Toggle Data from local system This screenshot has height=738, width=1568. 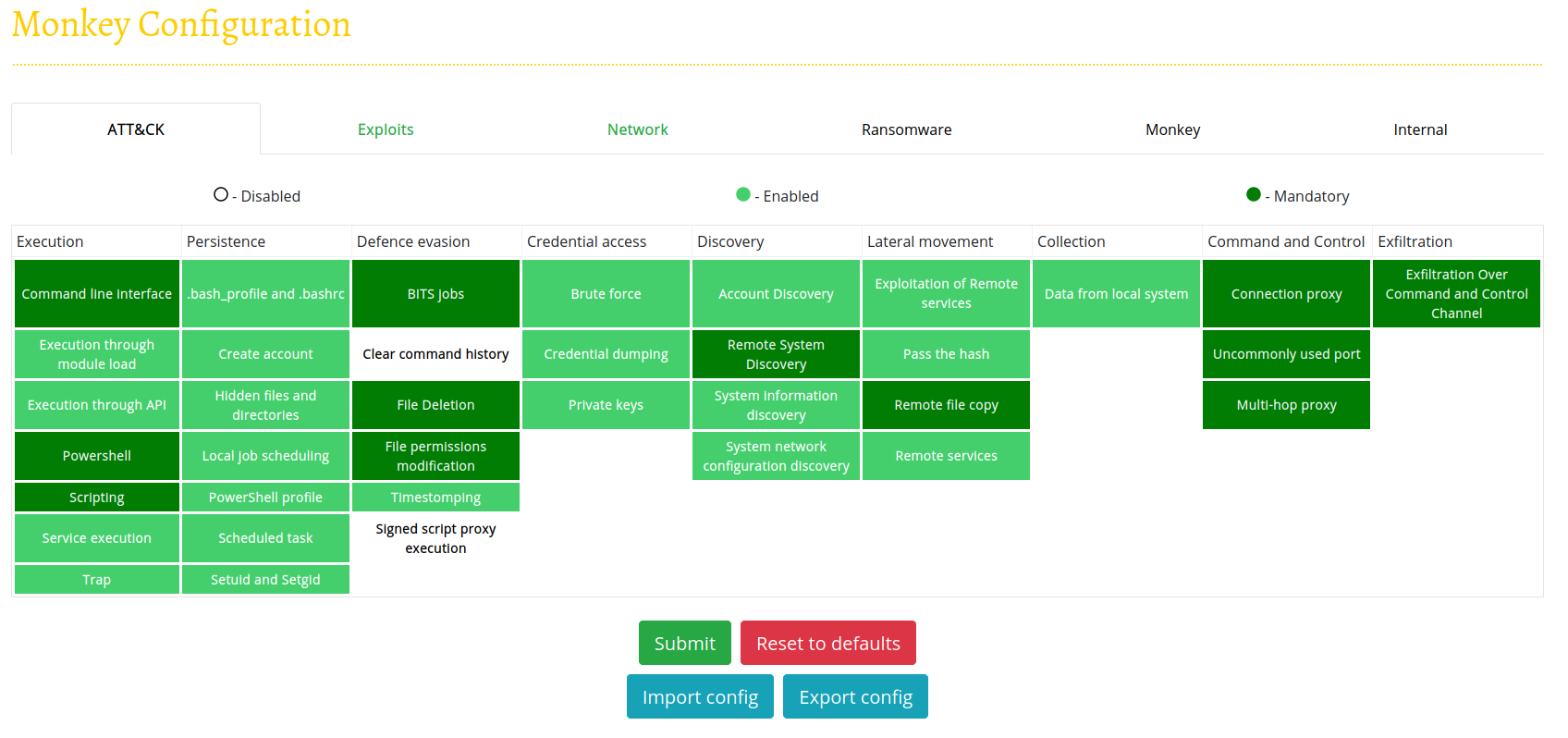coord(1116,293)
